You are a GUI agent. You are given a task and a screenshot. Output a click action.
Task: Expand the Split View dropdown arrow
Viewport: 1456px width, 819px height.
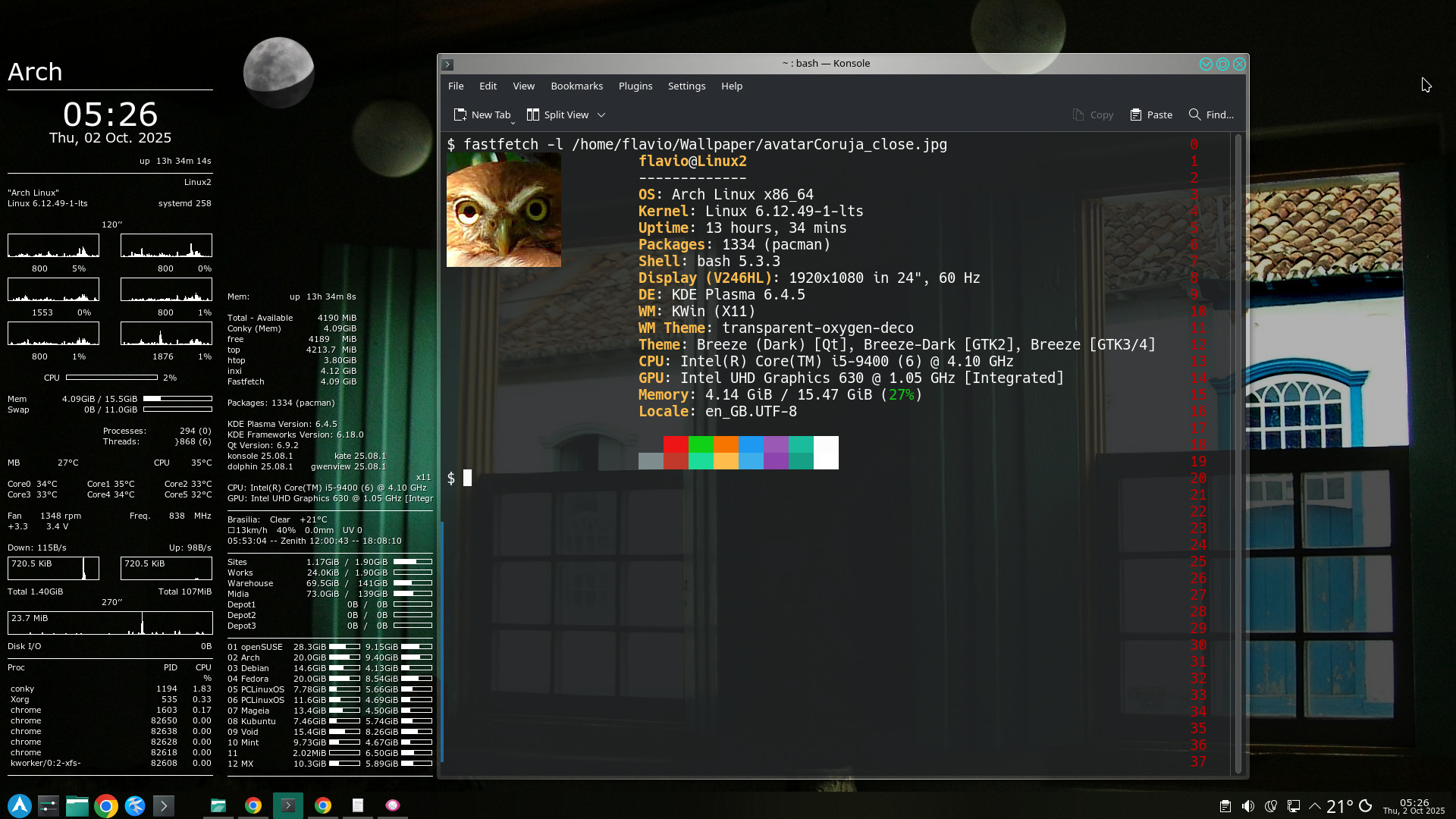tap(601, 115)
